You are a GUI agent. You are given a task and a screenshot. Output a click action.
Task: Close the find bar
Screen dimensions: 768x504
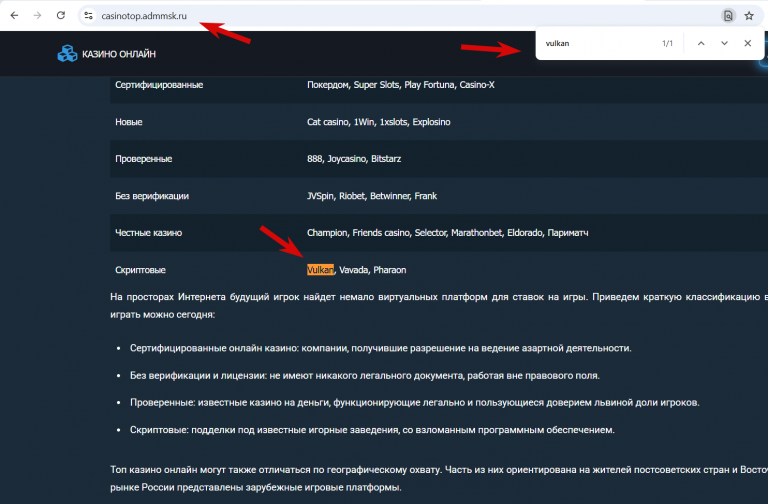(747, 43)
